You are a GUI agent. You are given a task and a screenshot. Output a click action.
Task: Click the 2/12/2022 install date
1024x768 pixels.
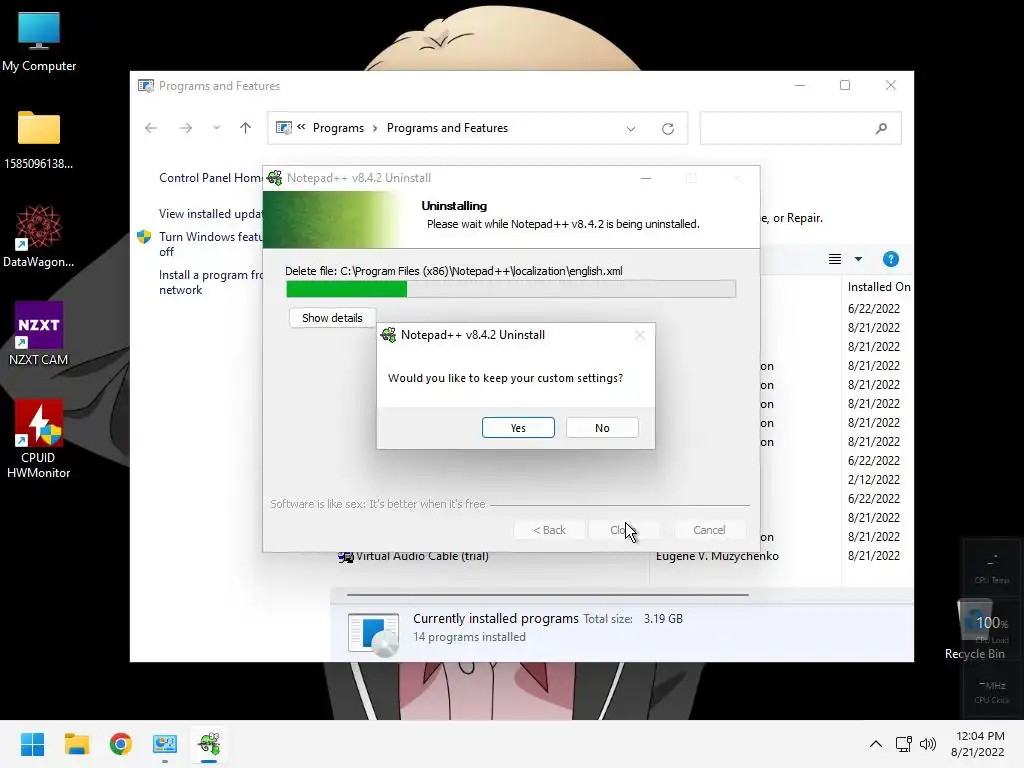[x=874, y=479]
